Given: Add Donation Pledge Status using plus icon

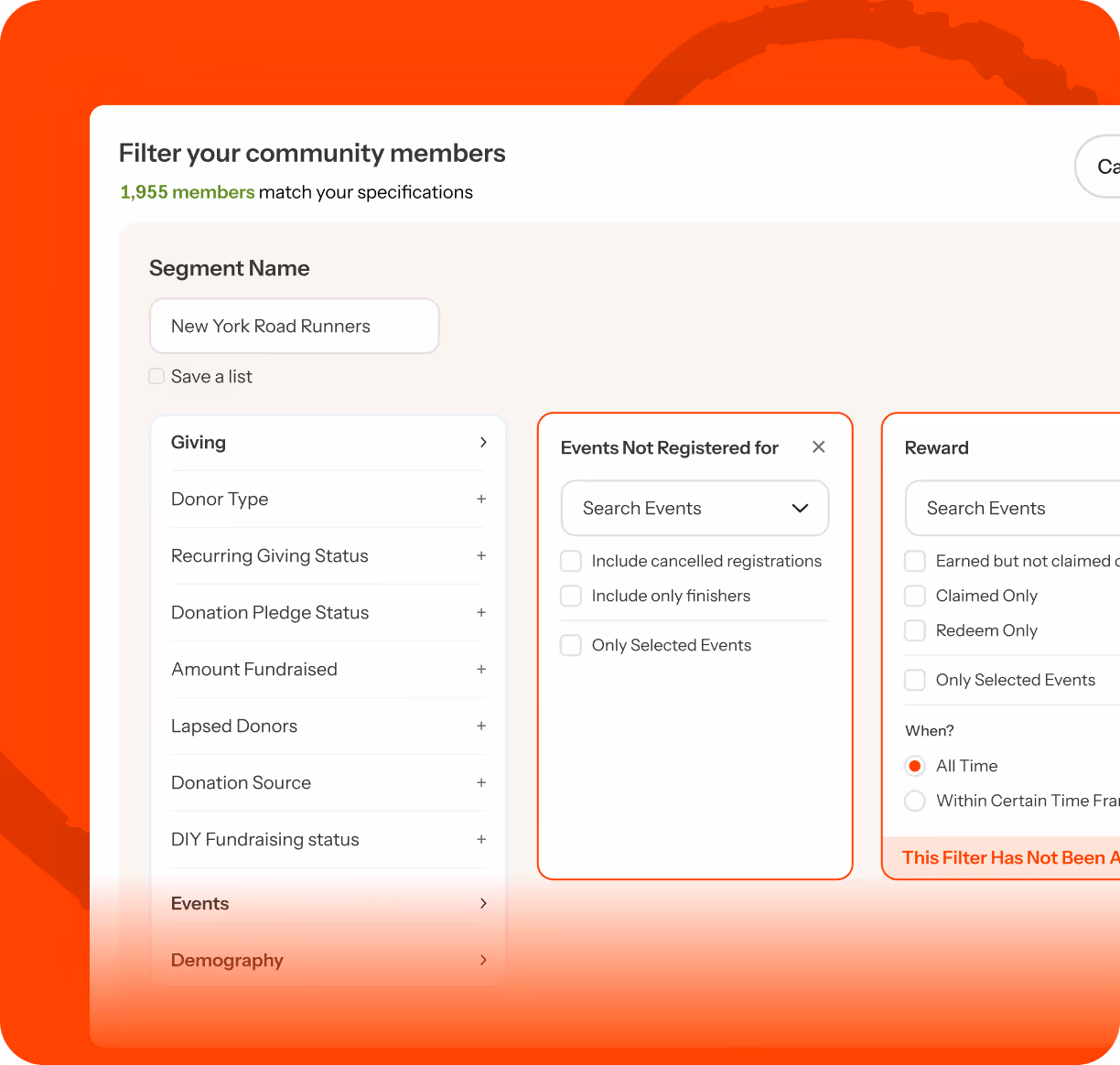Looking at the screenshot, I should (x=481, y=612).
